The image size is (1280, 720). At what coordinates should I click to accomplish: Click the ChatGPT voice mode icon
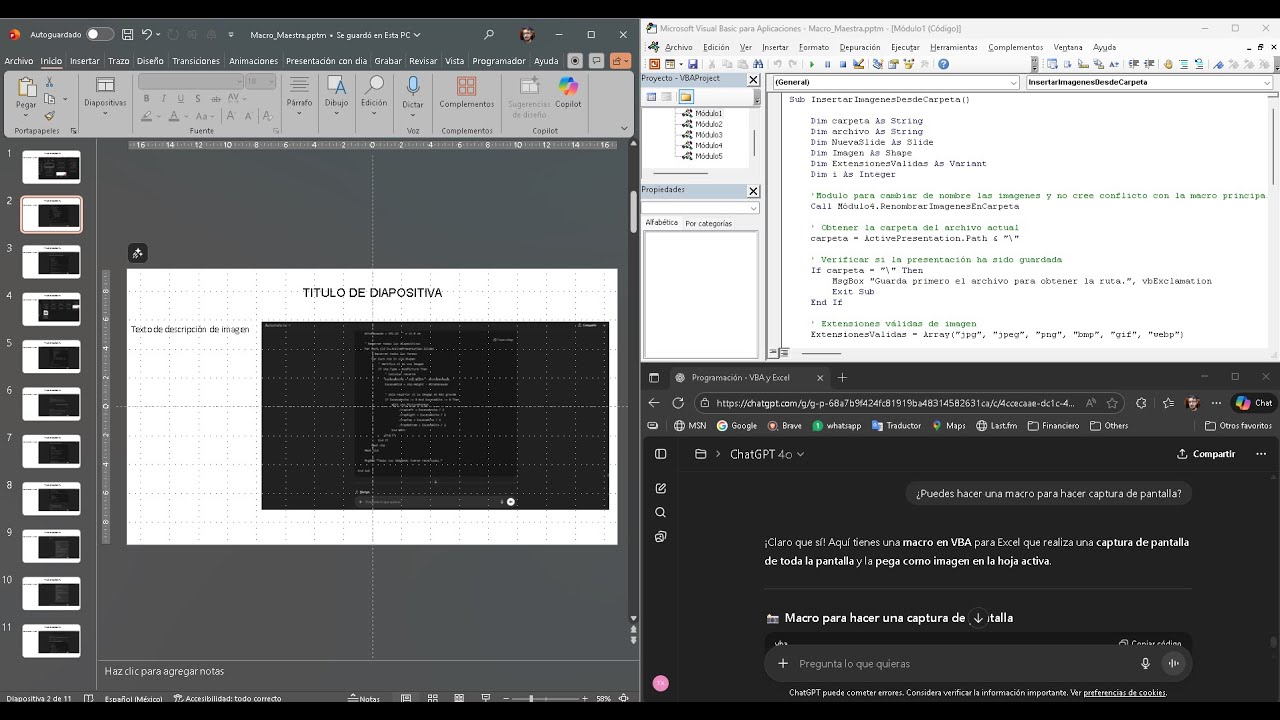tap(1174, 663)
